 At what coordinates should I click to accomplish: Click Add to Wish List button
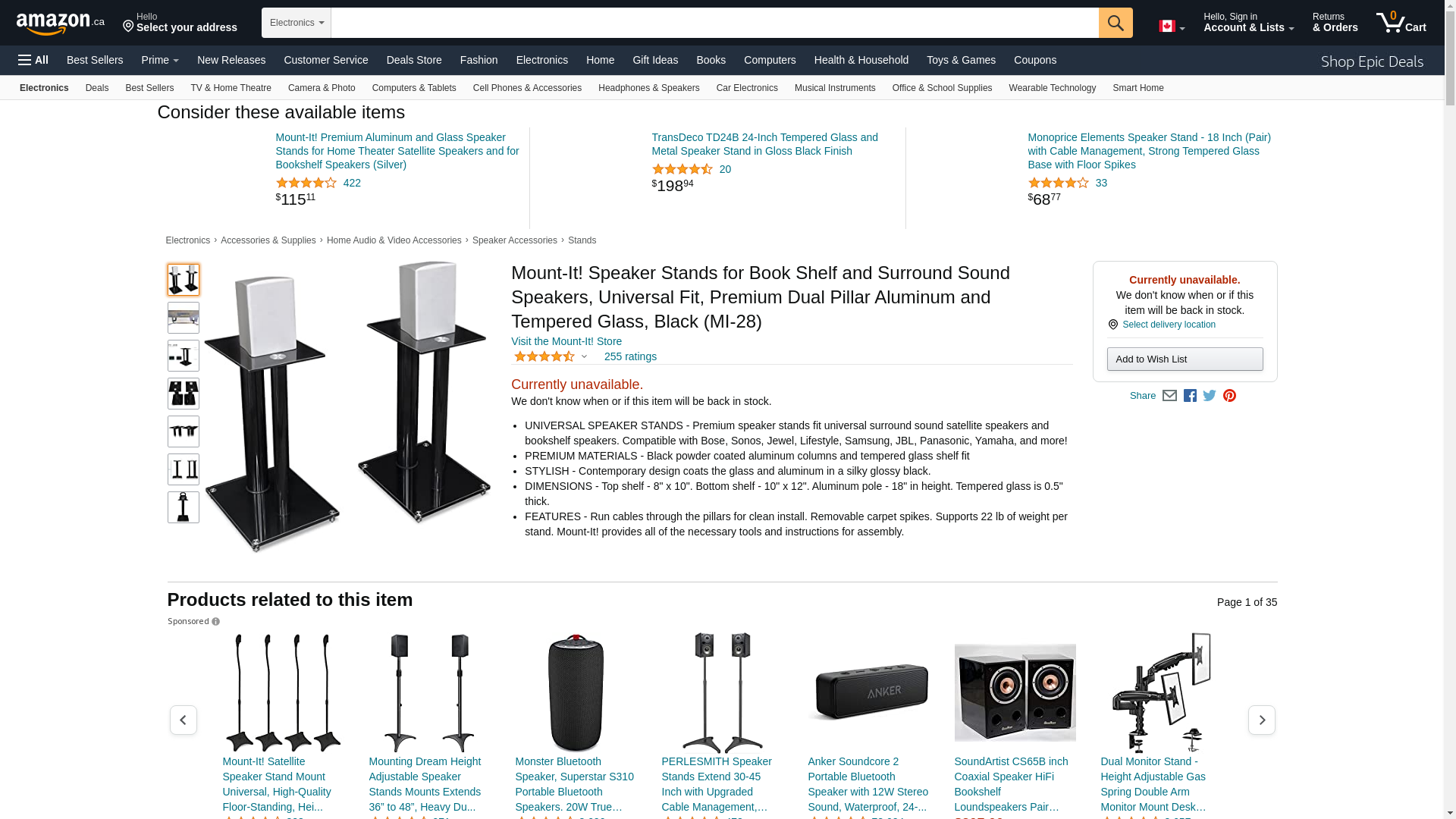tap(1185, 359)
